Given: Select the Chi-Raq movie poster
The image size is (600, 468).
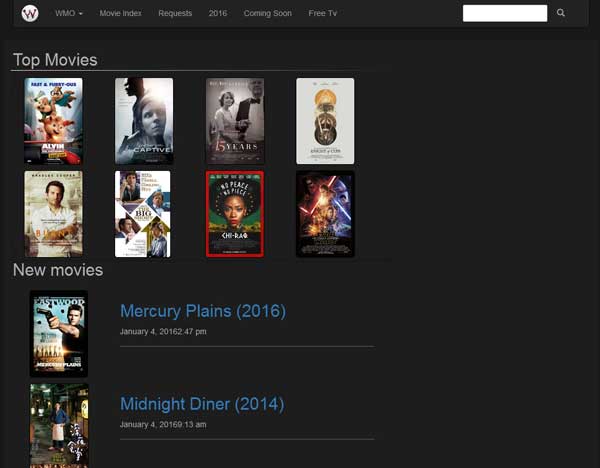Looking at the screenshot, I should pos(235,214).
